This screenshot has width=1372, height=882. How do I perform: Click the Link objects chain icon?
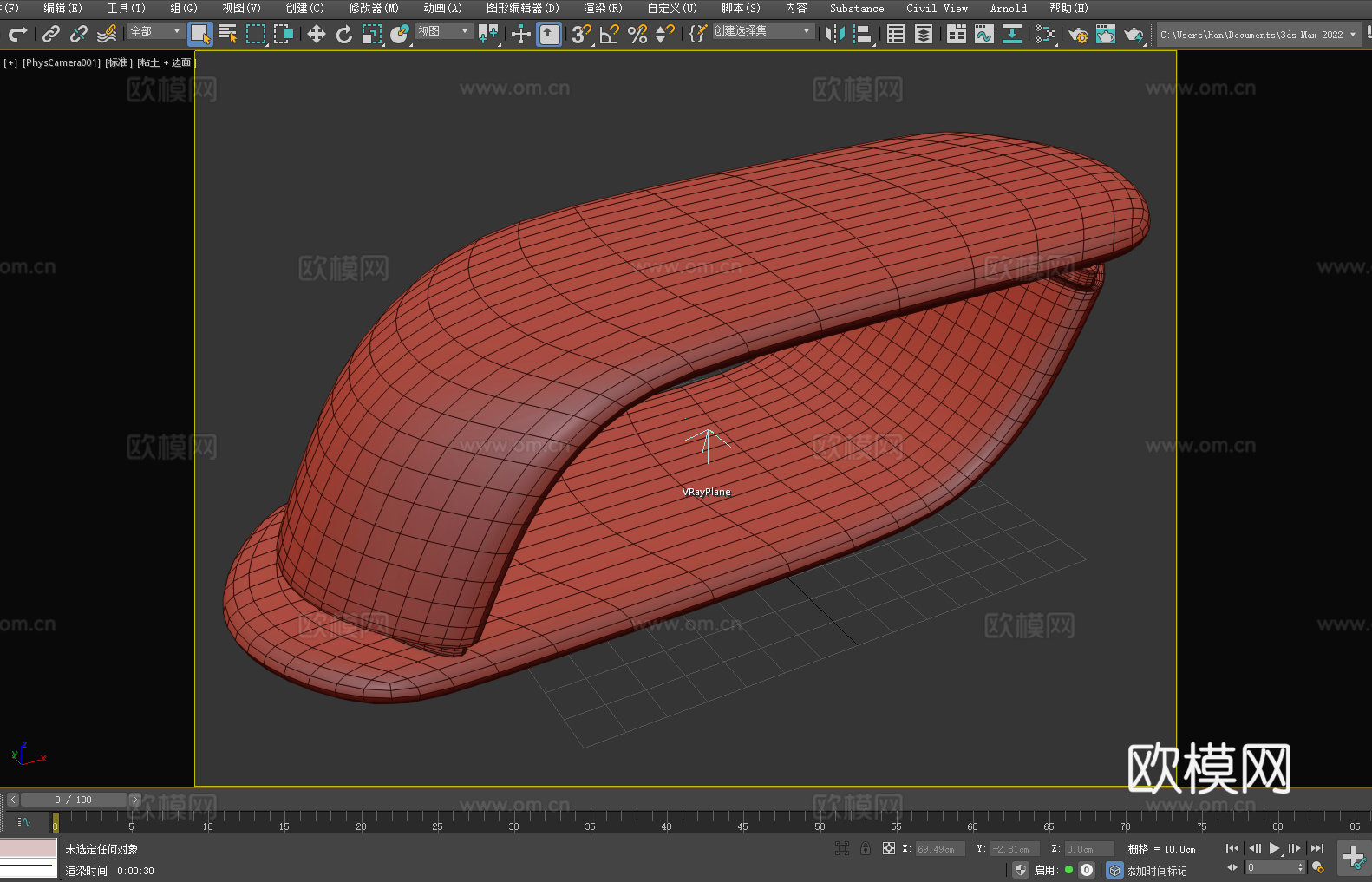click(51, 34)
